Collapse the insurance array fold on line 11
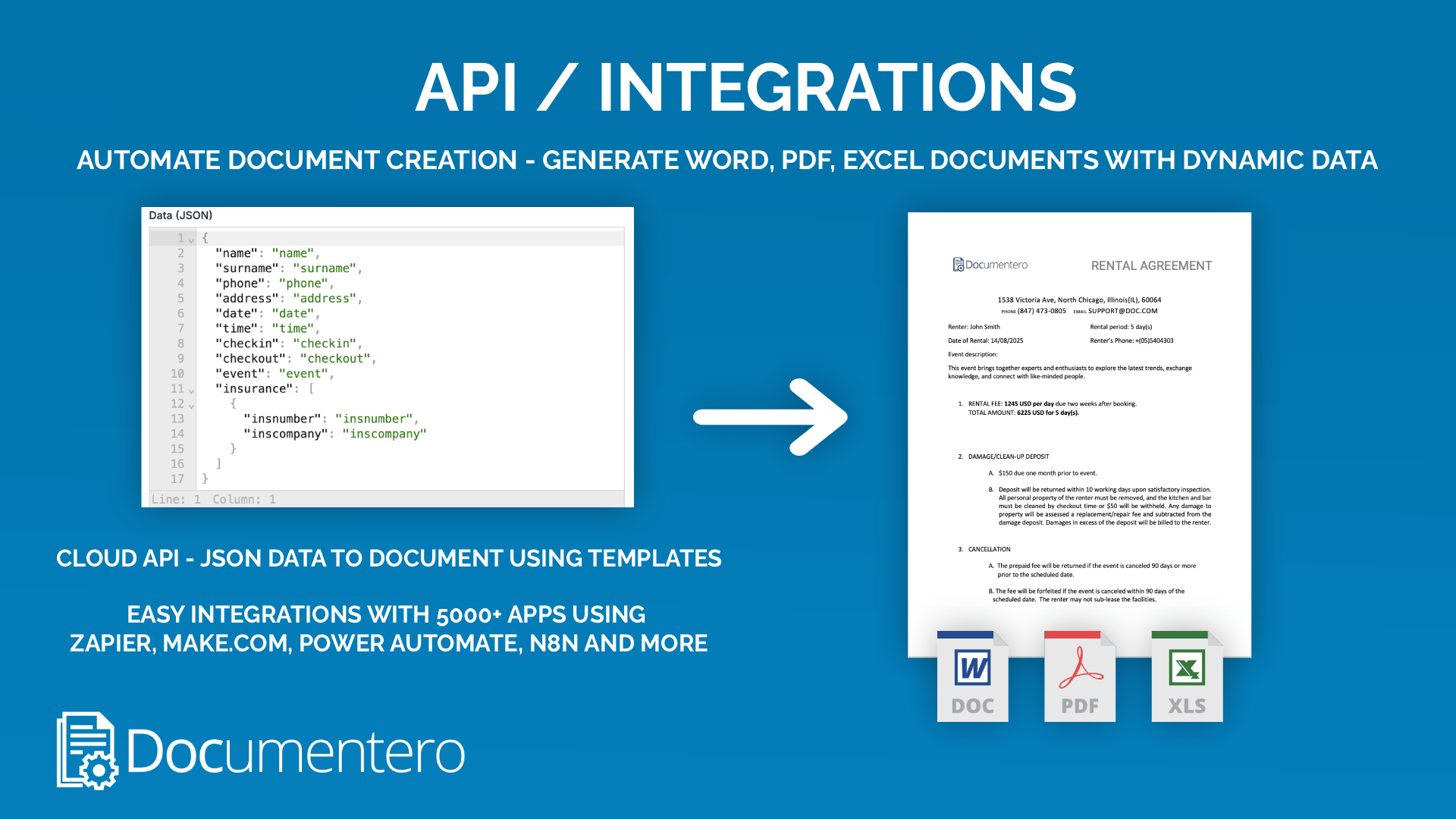Viewport: 1456px width, 819px height. (x=192, y=391)
